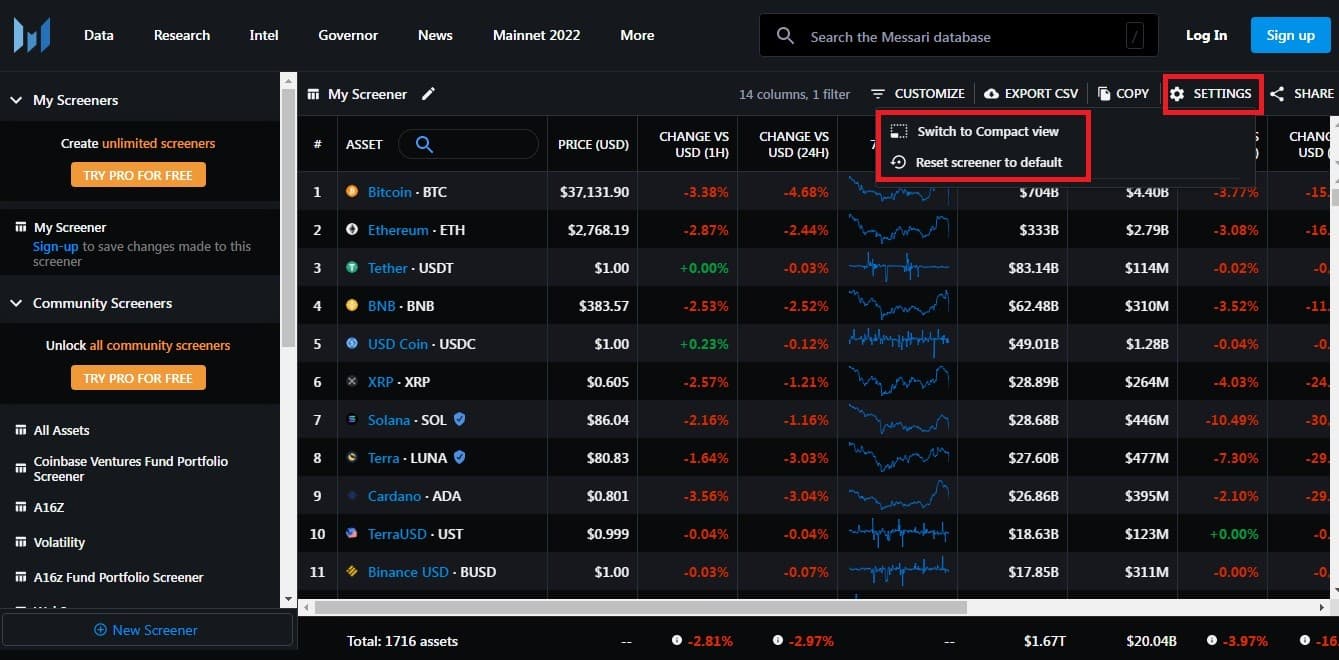Sort by the PRICE (USD) column header
The image size is (1339, 660).
click(593, 144)
